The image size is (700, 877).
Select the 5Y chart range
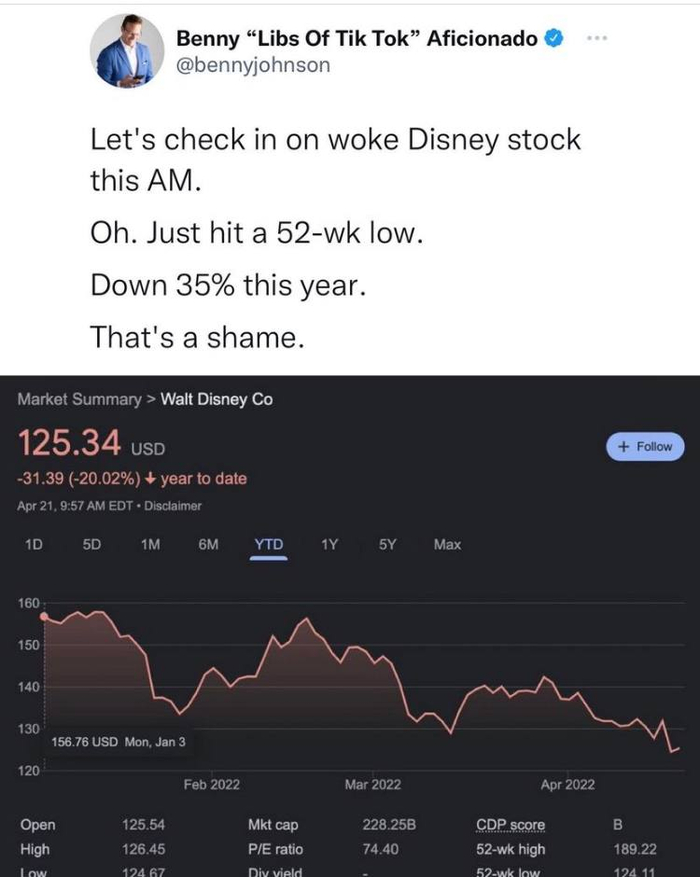point(387,544)
